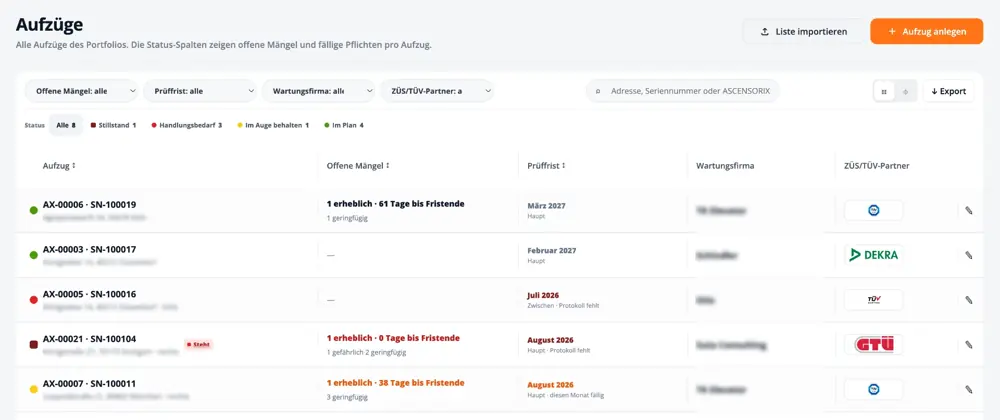1000x420 pixels.
Task: Click August 2026 in AX-00021 row
Action: click(550, 340)
